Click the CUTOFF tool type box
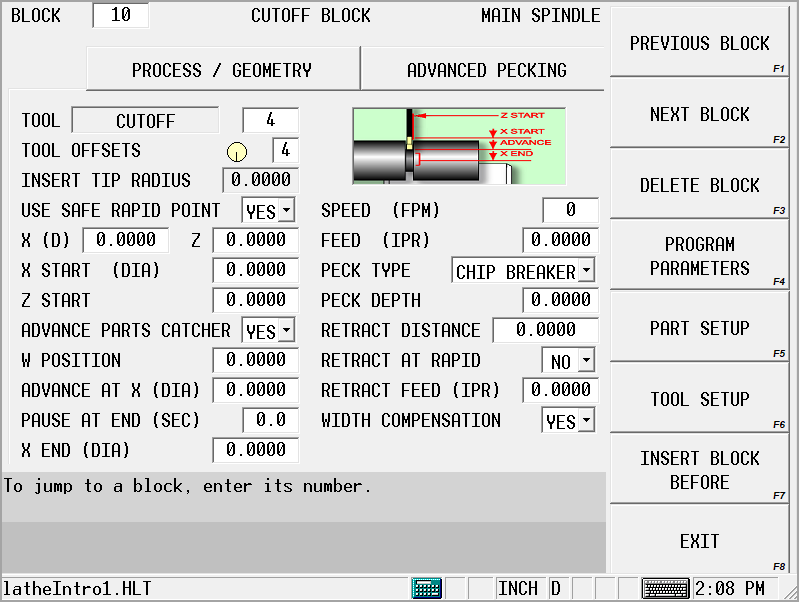 coord(145,121)
